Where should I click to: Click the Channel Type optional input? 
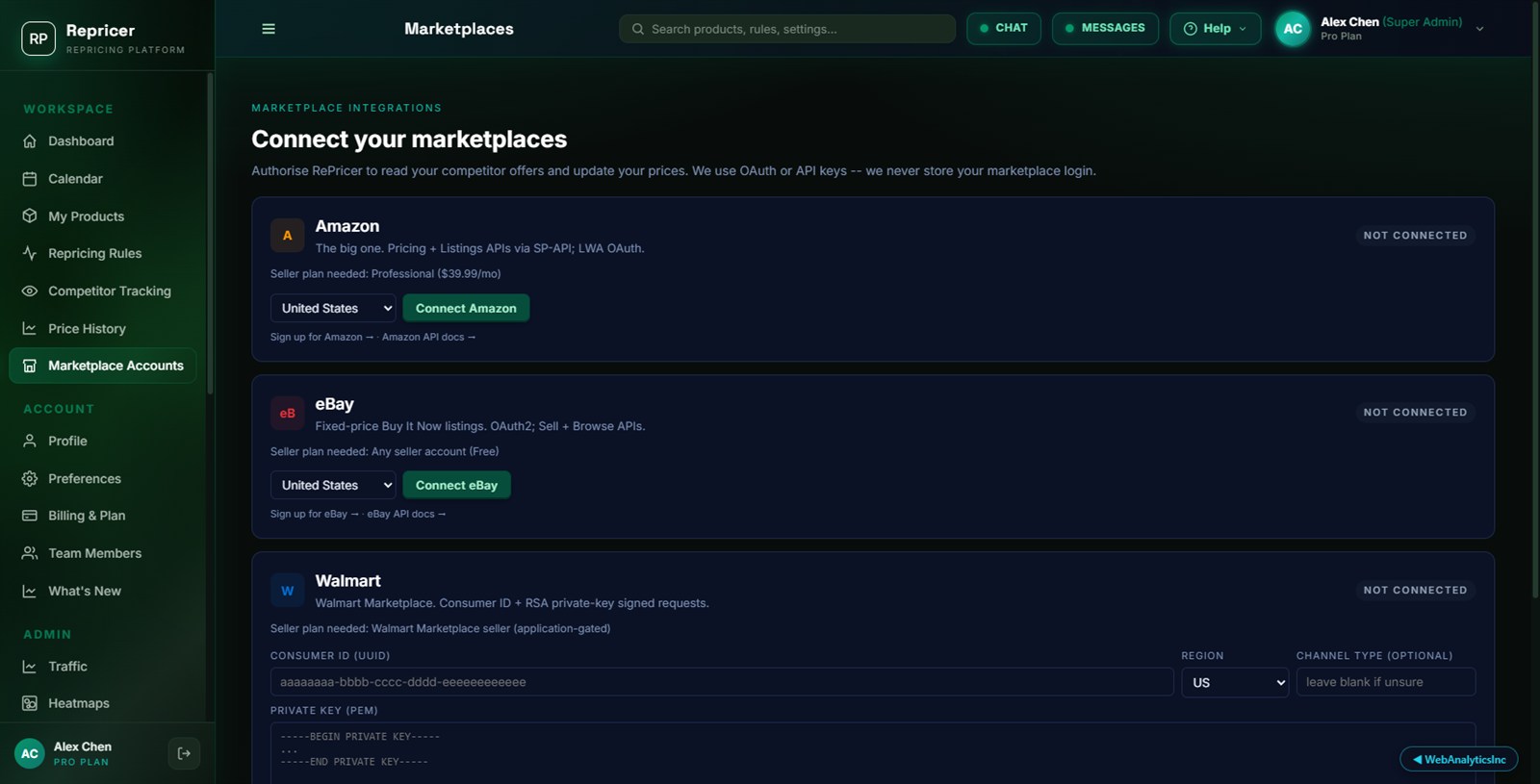pos(1386,682)
